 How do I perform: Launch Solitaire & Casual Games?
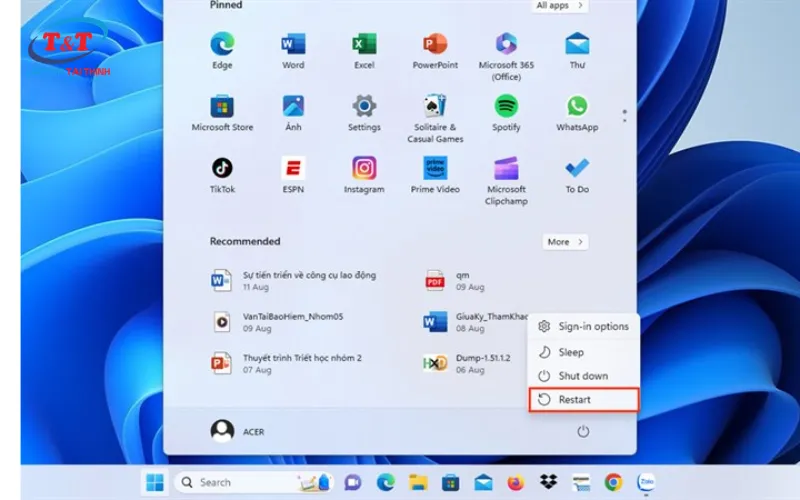click(435, 118)
